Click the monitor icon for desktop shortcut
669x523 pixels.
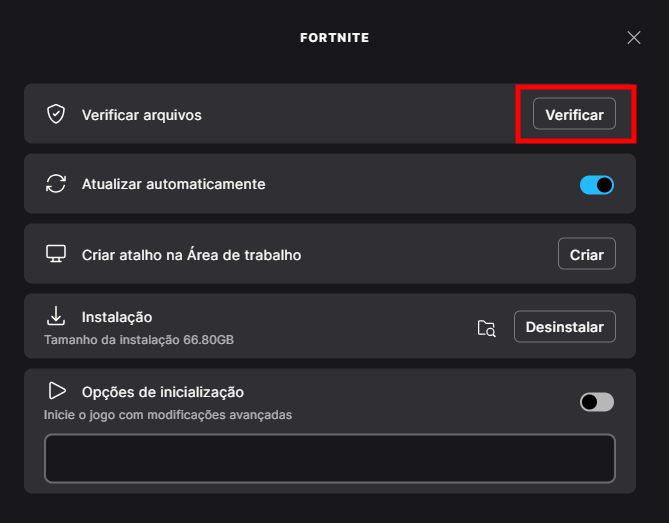[x=56, y=254]
